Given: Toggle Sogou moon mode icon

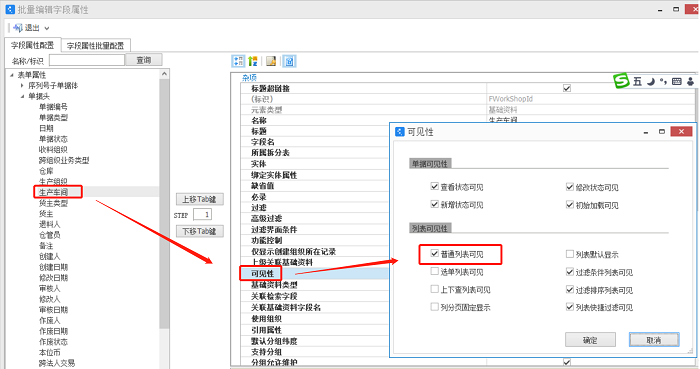Looking at the screenshot, I should (651, 81).
